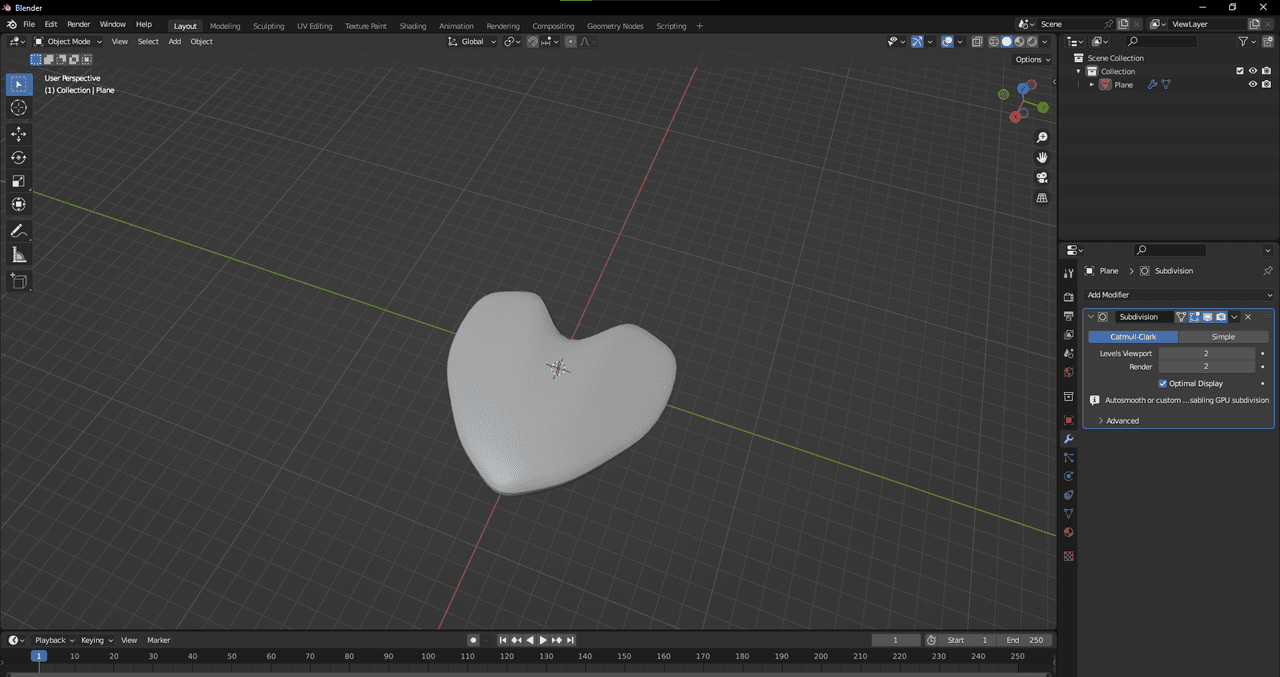Toggle Collection exclude checkbox in outliner
The width and height of the screenshot is (1280, 677).
pos(1240,71)
